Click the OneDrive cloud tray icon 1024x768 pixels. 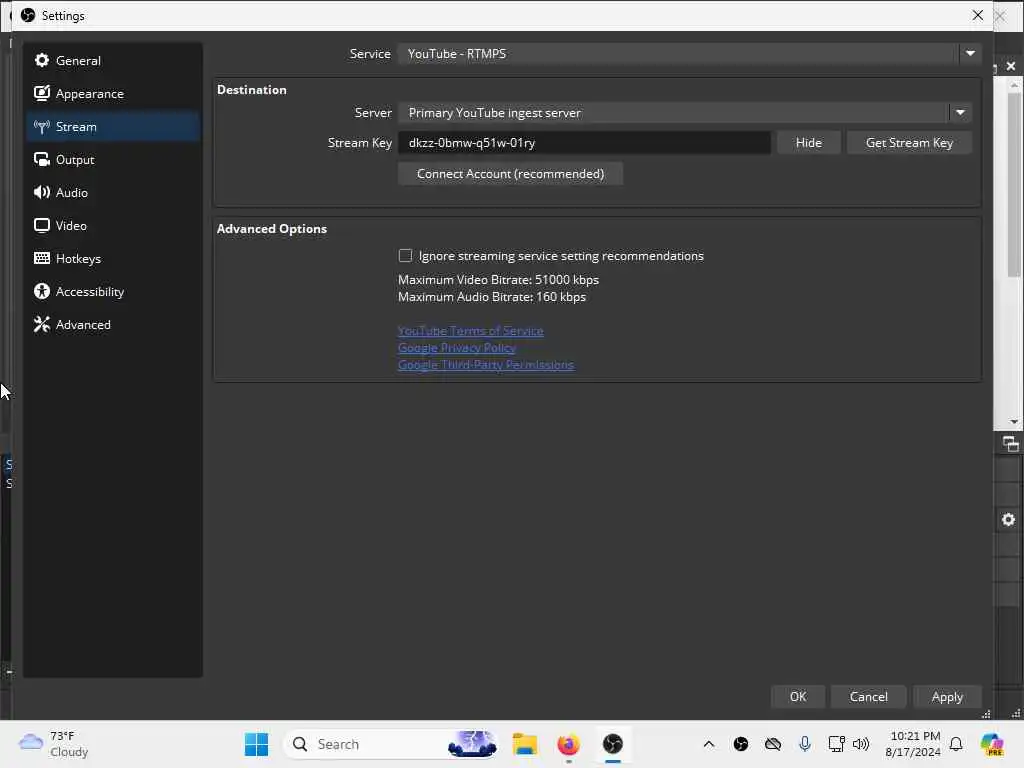pyautogui.click(x=773, y=744)
